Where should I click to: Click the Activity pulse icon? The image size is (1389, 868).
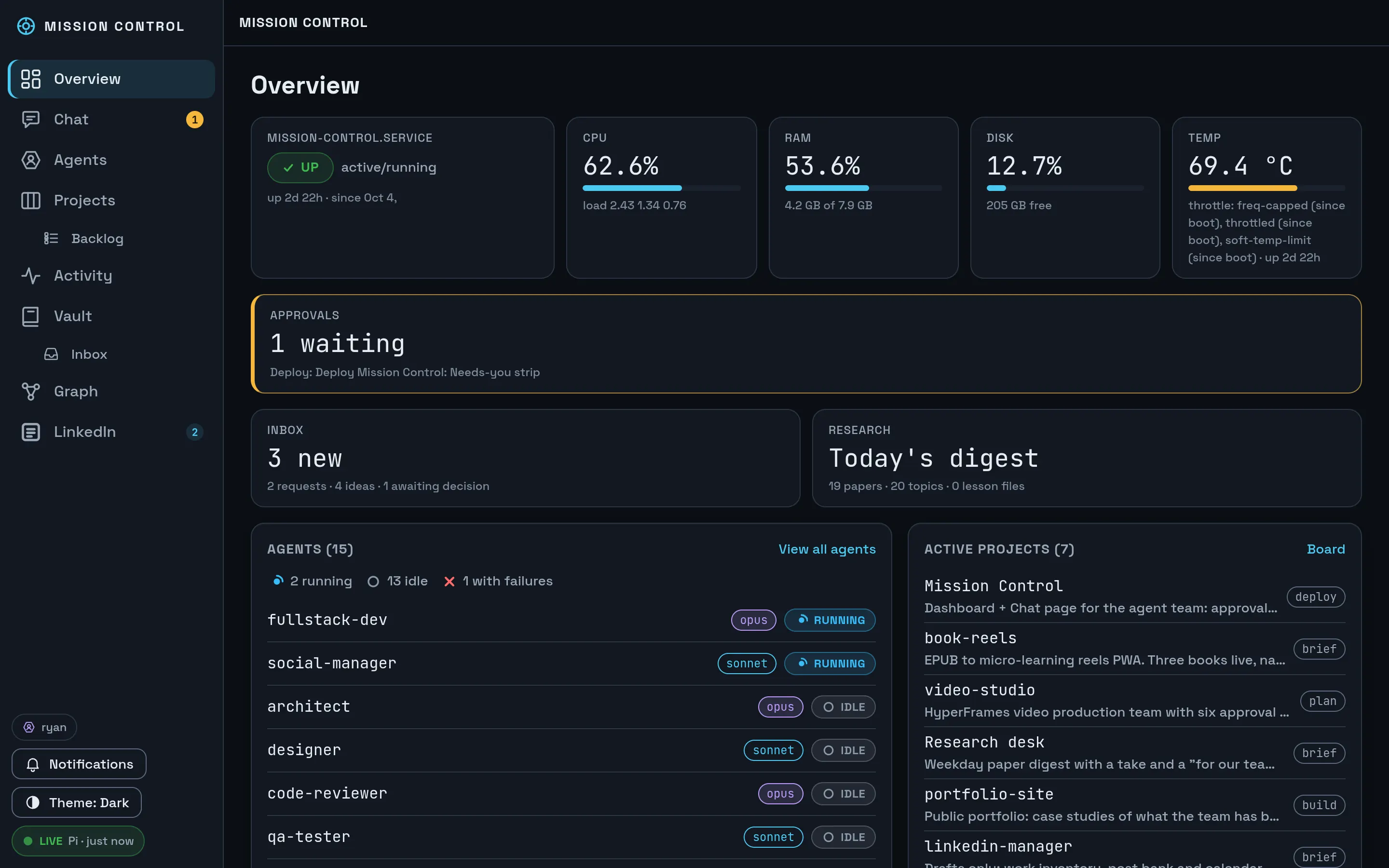(x=30, y=276)
